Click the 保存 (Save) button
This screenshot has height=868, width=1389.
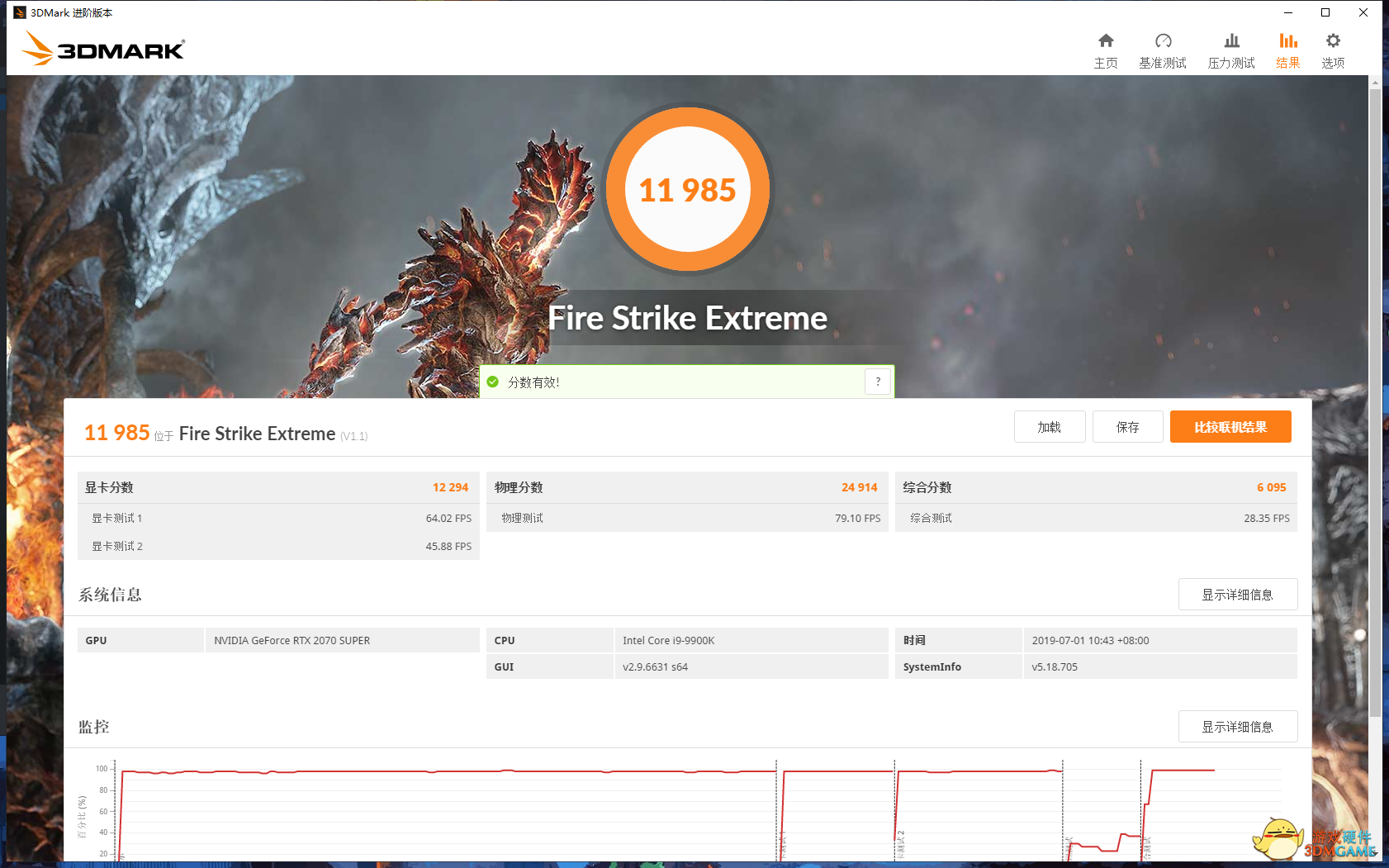click(x=1128, y=427)
